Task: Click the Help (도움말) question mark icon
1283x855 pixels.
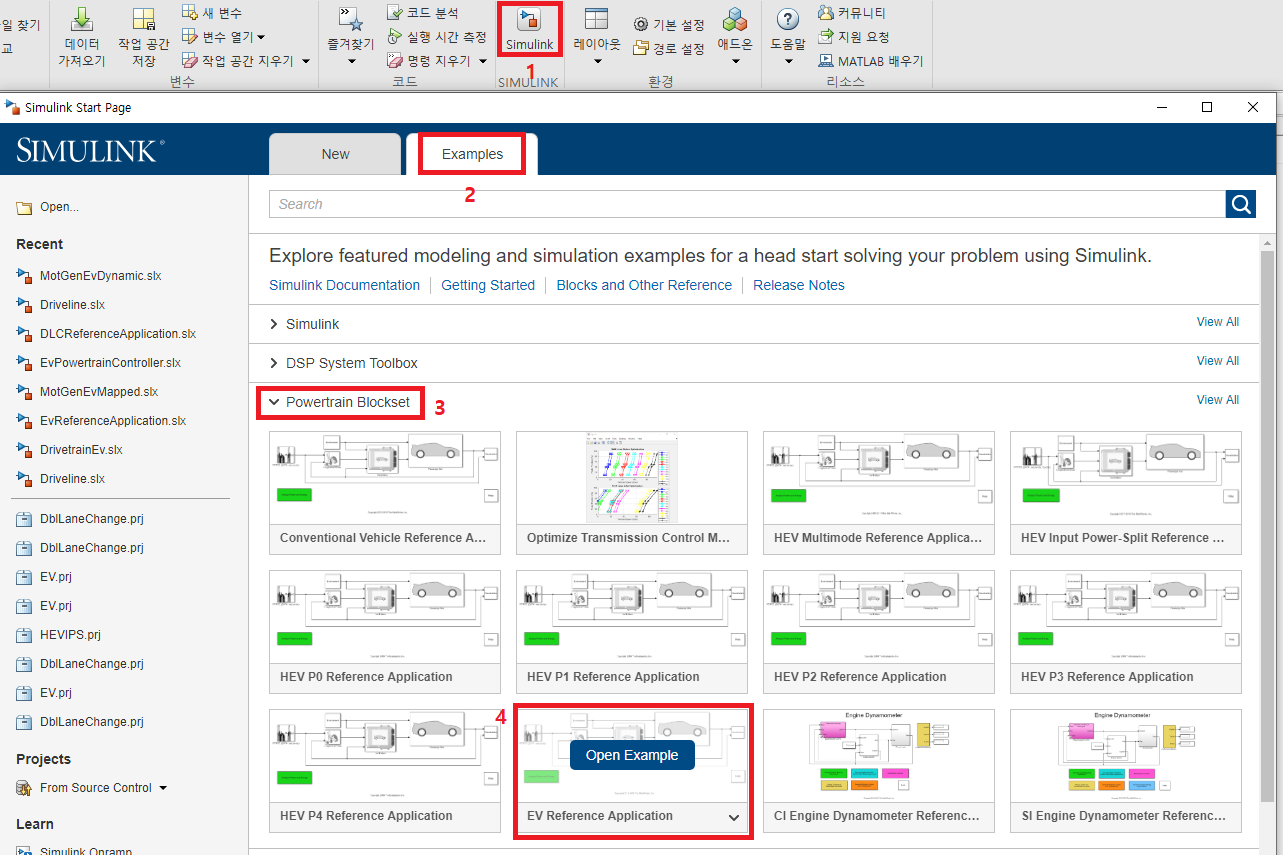Action: 788,19
